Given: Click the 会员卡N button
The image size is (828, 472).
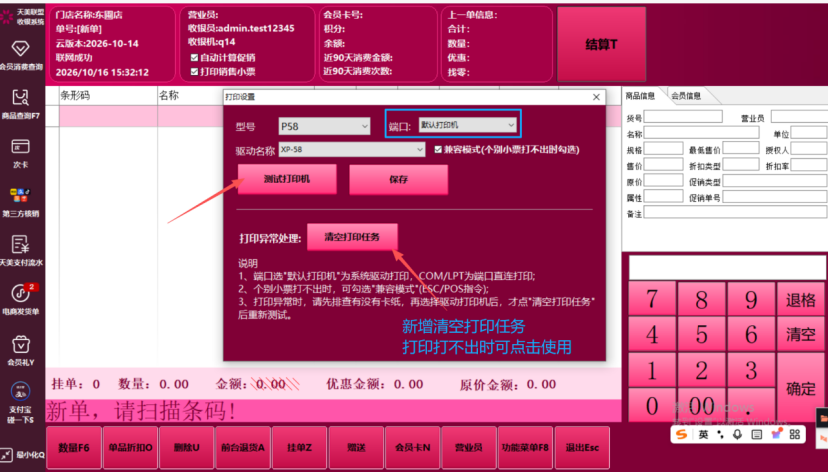Looking at the screenshot, I should click(412, 448).
